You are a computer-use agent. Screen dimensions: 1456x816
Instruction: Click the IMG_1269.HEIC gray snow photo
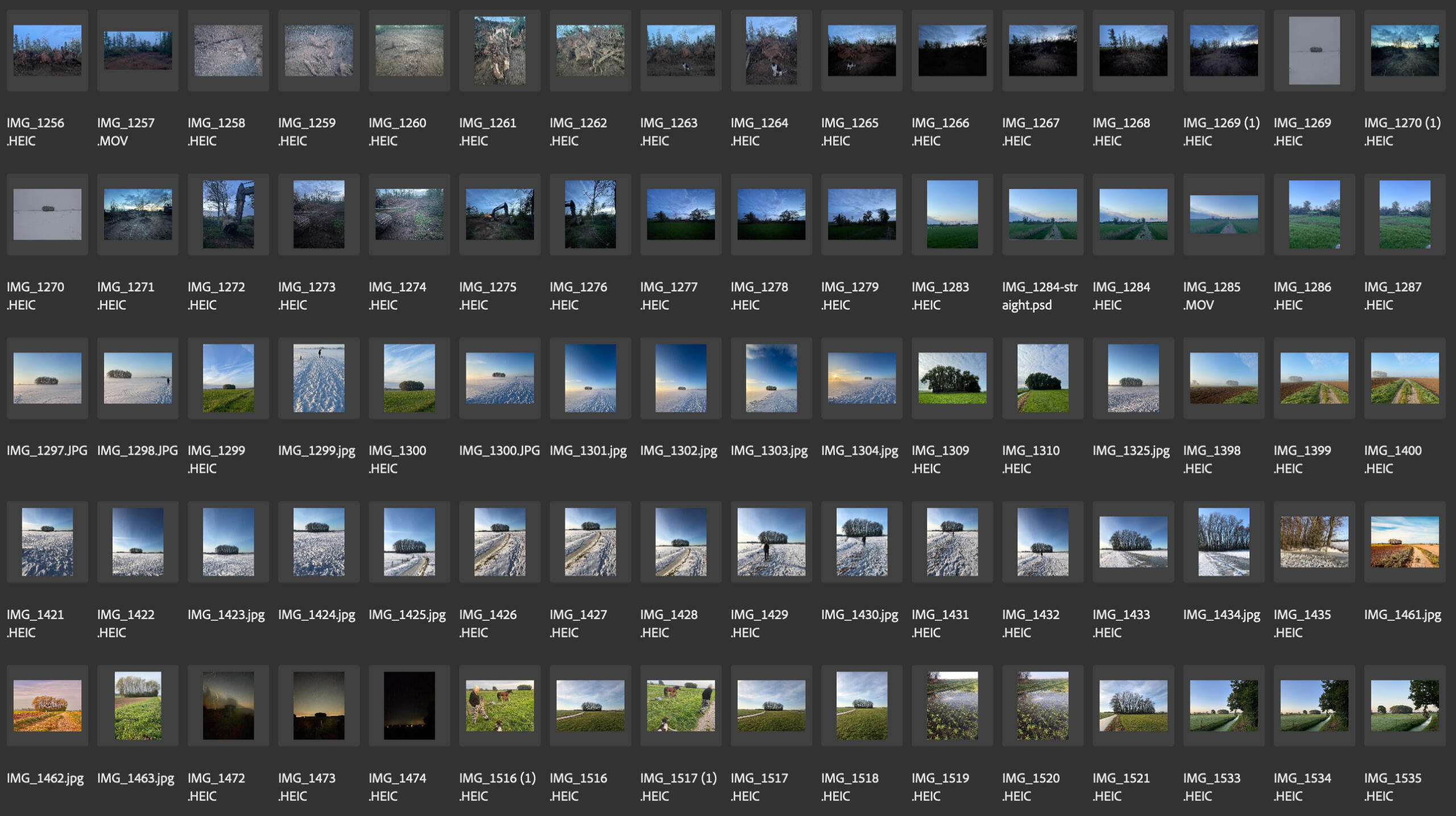1314,50
